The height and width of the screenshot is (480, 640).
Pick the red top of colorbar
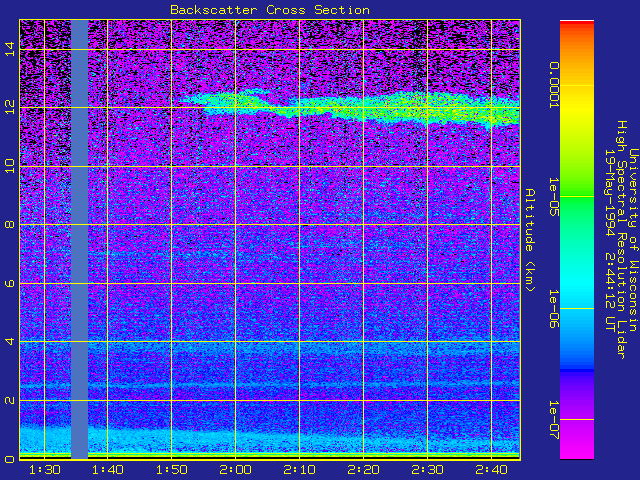tap(577, 24)
